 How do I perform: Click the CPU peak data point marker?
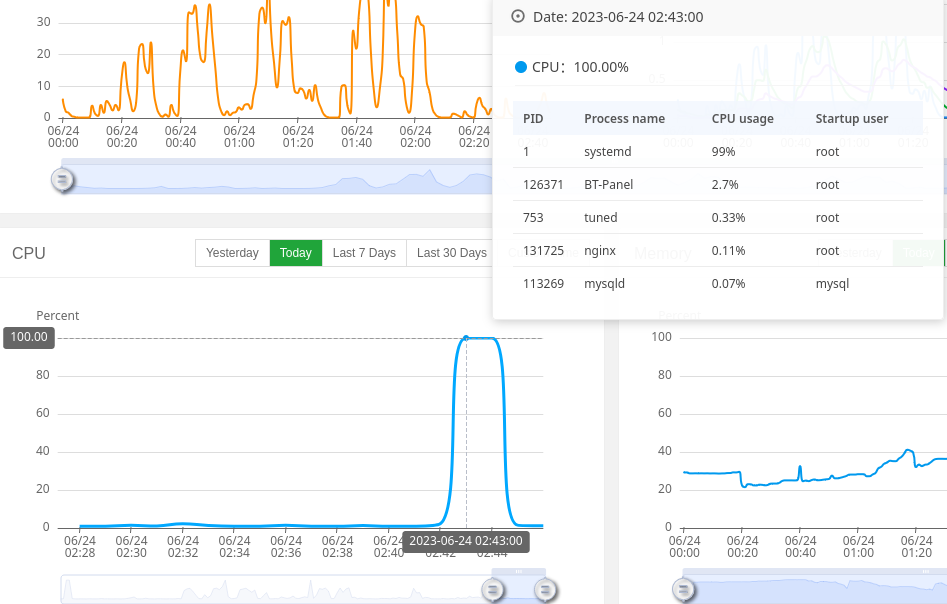click(466, 338)
